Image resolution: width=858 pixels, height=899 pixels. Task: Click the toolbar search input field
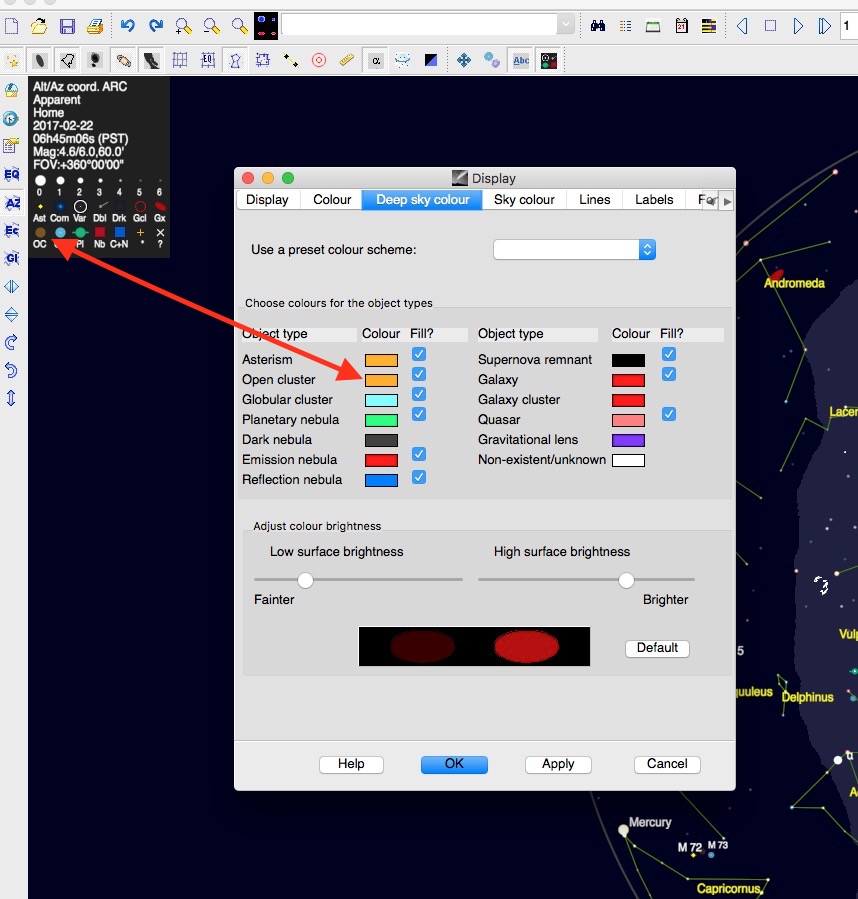click(x=419, y=25)
